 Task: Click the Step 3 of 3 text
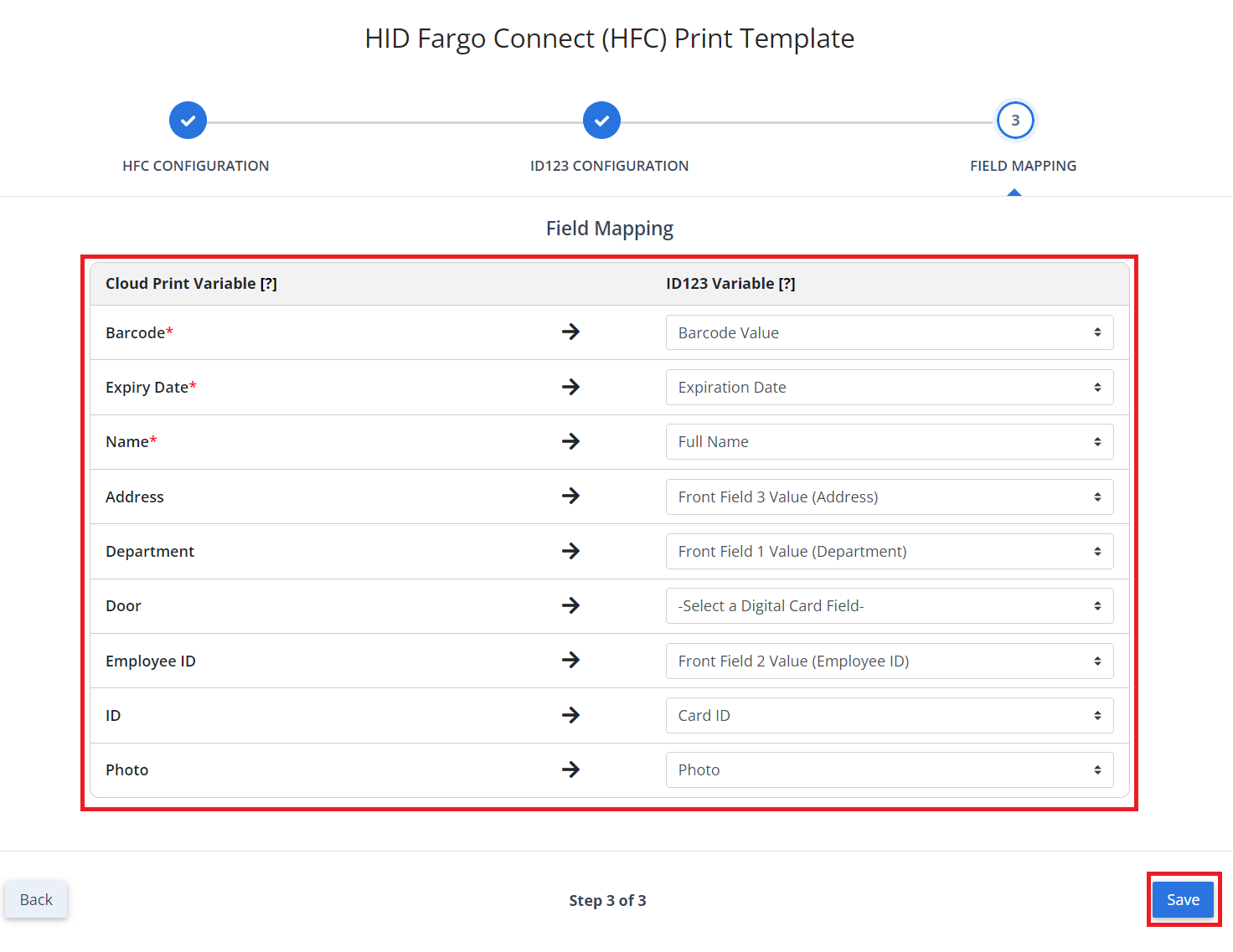[x=607, y=900]
